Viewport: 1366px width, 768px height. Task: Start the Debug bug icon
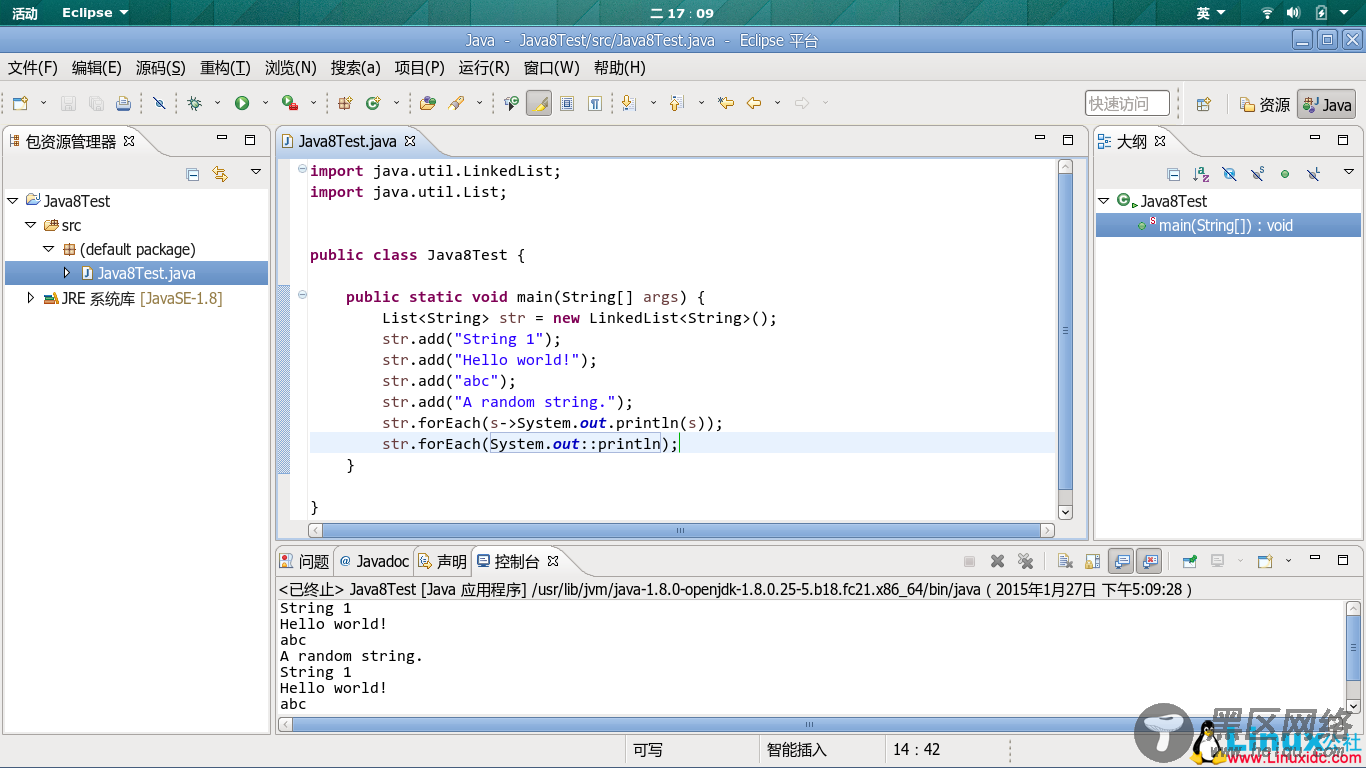coord(194,103)
